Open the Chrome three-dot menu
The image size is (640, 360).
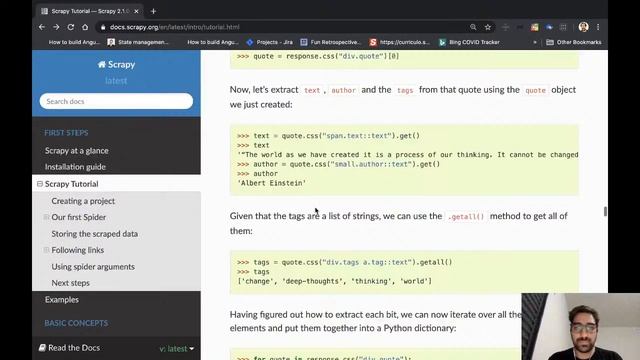598,27
